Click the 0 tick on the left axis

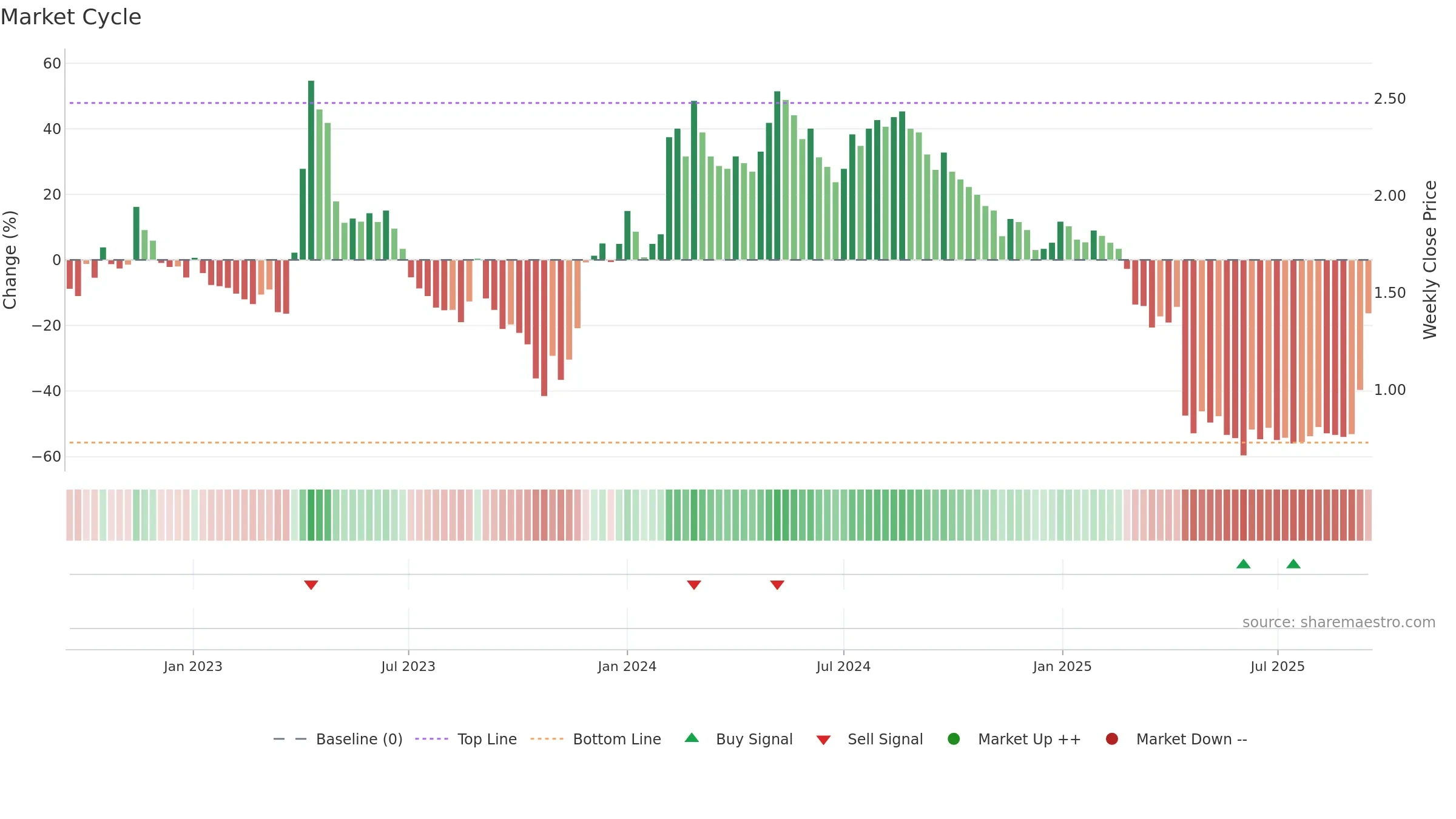[57, 260]
